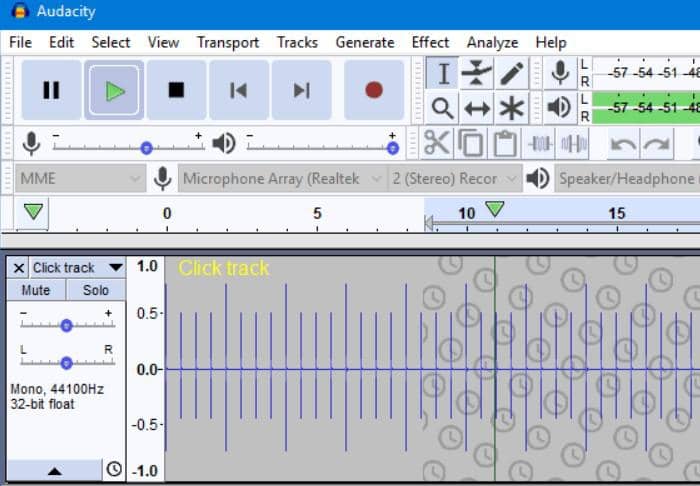Image resolution: width=700 pixels, height=486 pixels.
Task: Click the record meter microphone icon
Action: 560,73
